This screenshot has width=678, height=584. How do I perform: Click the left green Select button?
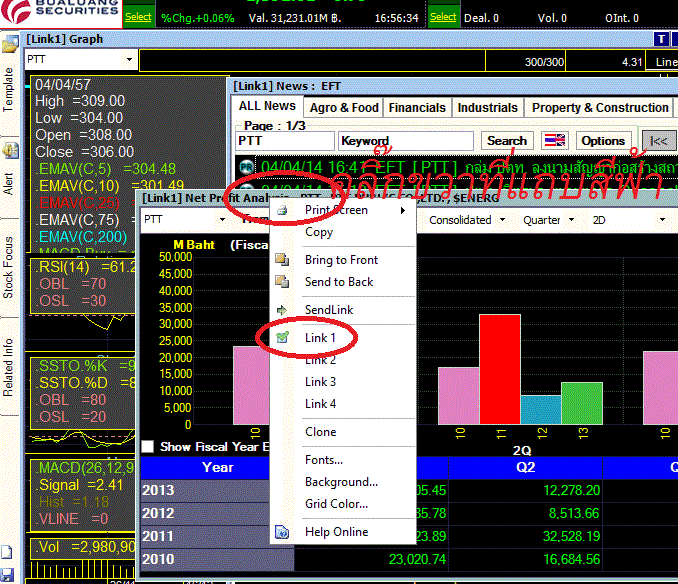[138, 17]
